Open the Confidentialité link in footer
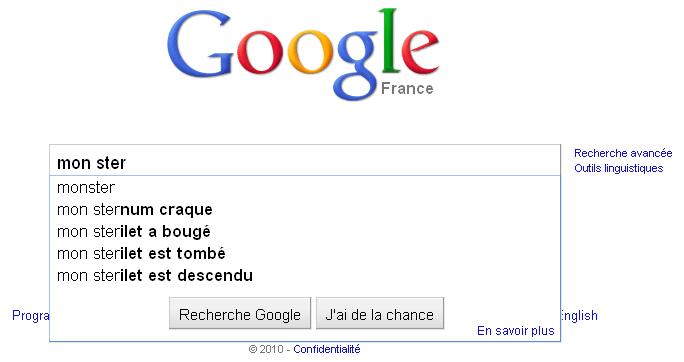The image size is (684, 362). [327, 349]
